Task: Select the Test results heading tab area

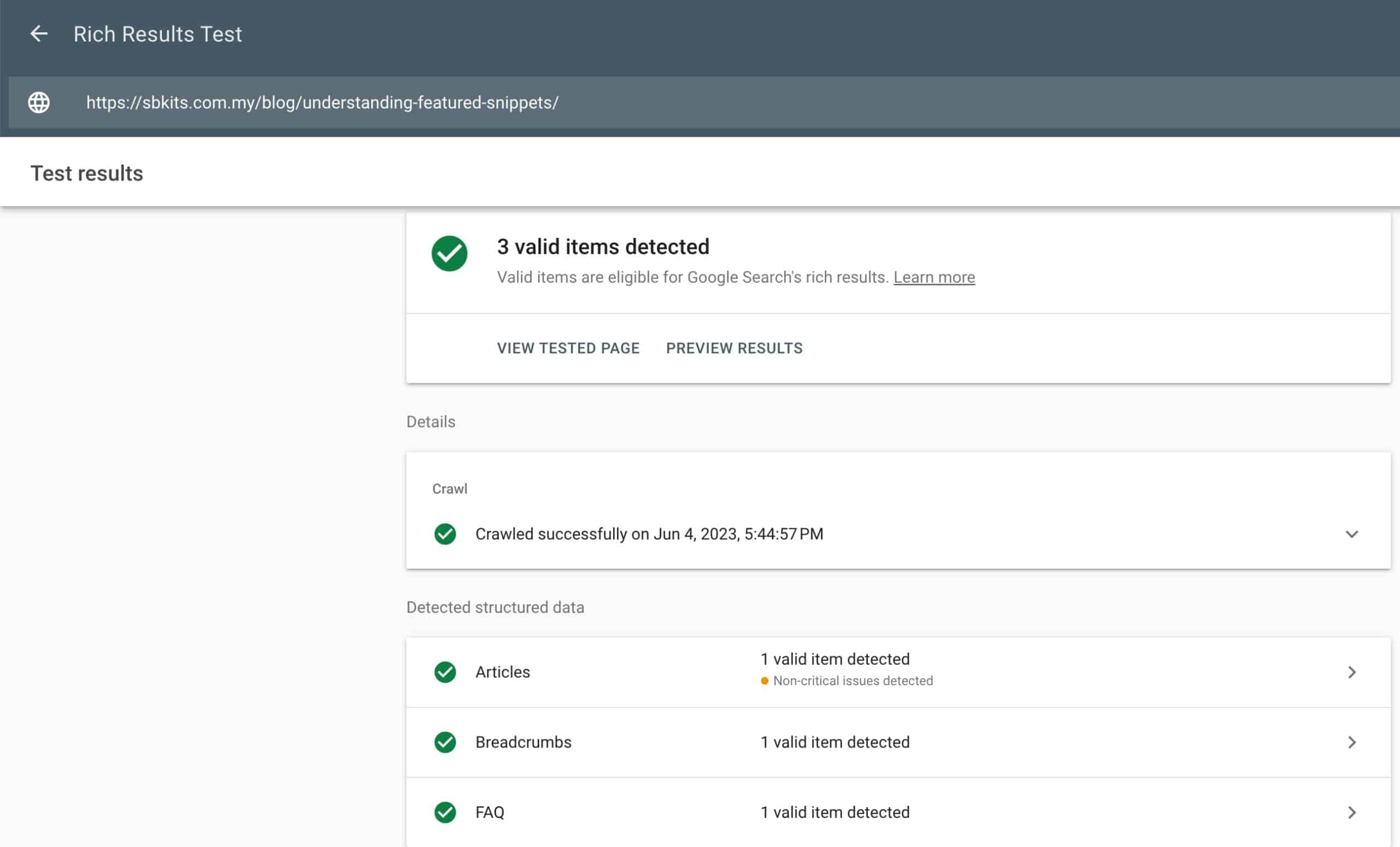Action: [86, 173]
